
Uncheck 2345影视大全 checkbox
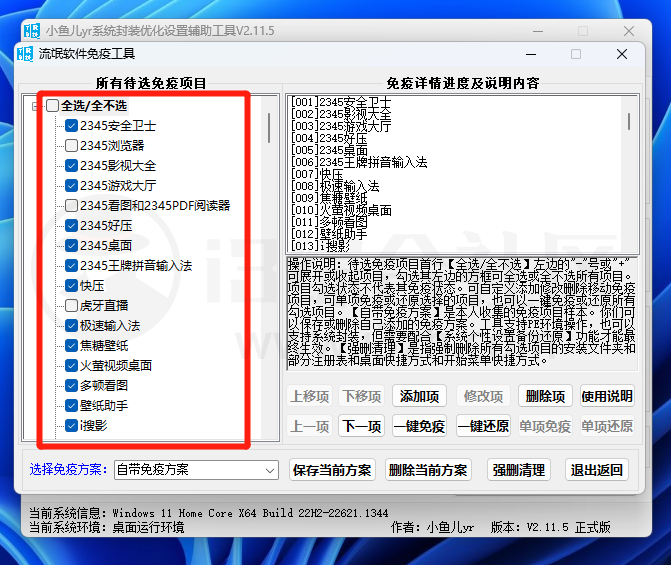(71, 166)
